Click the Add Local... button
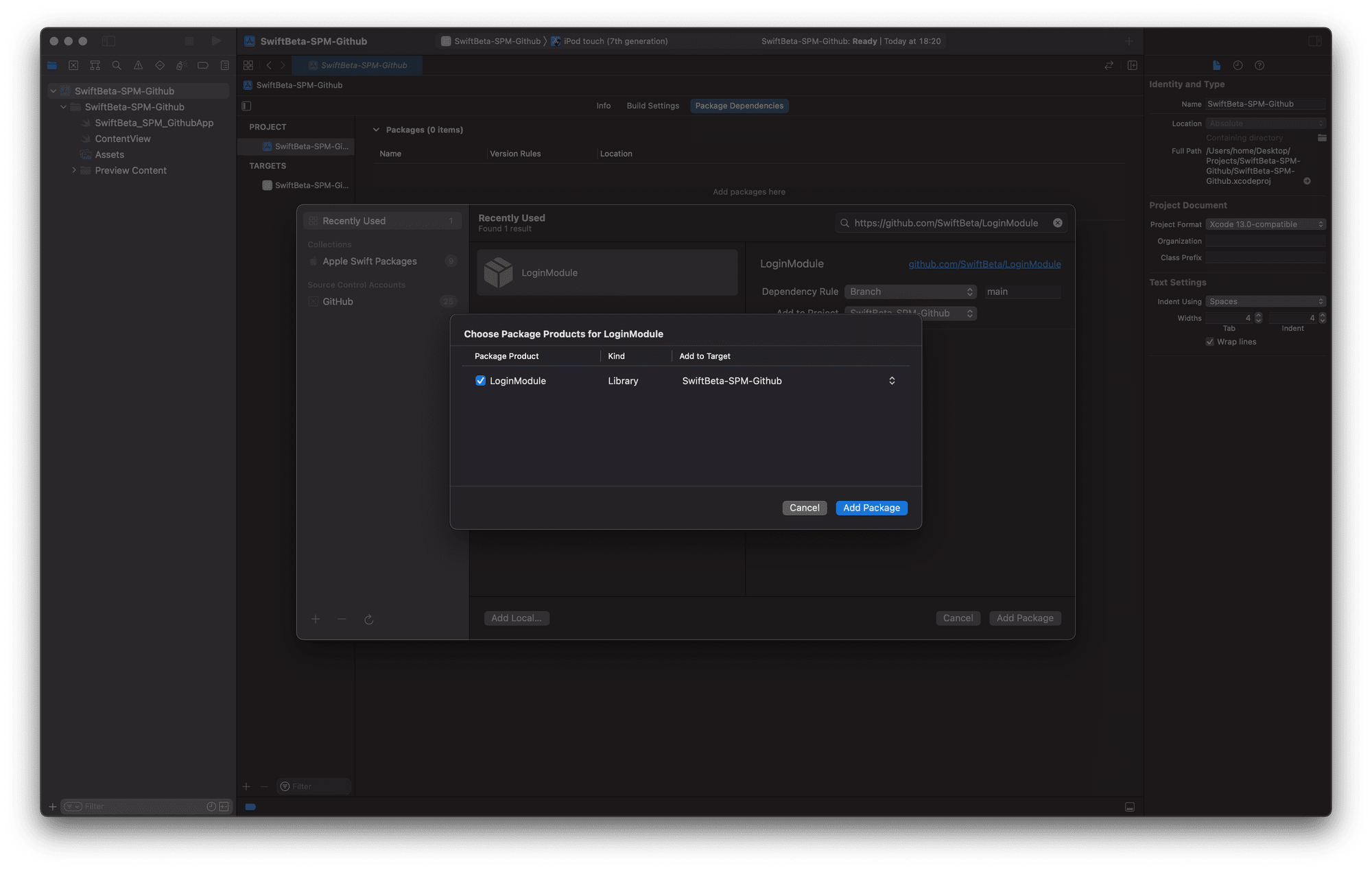 point(517,618)
